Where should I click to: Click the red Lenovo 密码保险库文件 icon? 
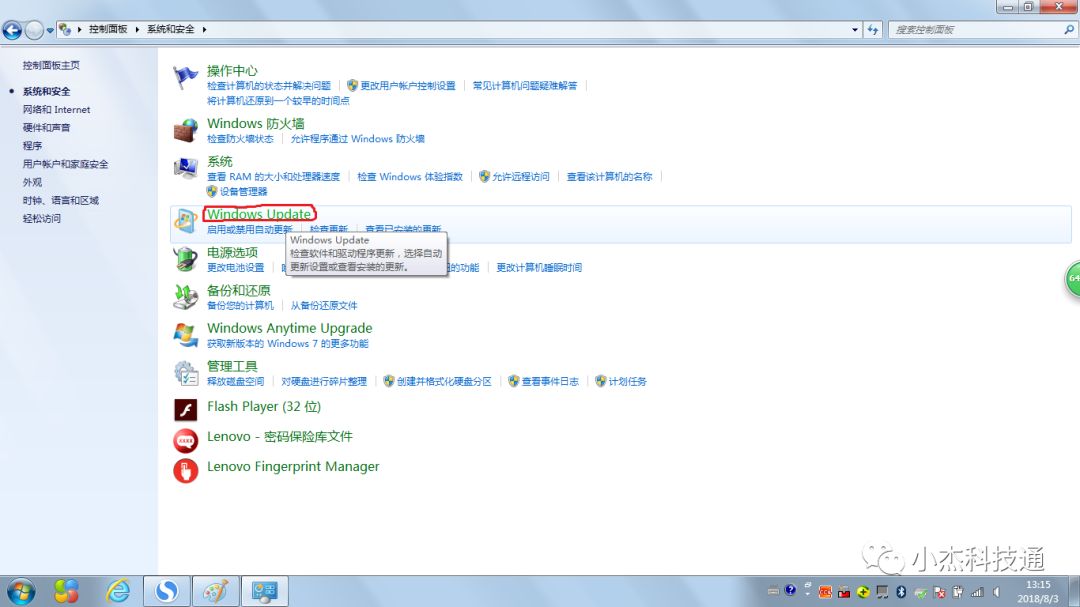[185, 440]
